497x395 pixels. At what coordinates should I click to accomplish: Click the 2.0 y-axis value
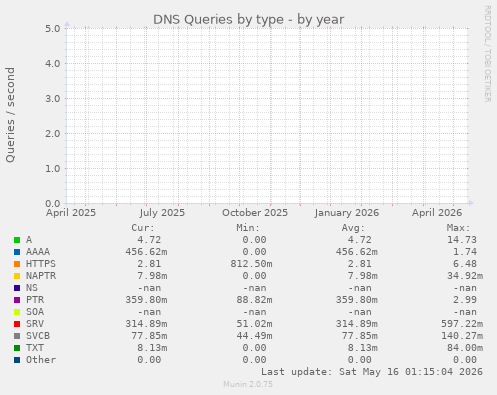pos(53,133)
